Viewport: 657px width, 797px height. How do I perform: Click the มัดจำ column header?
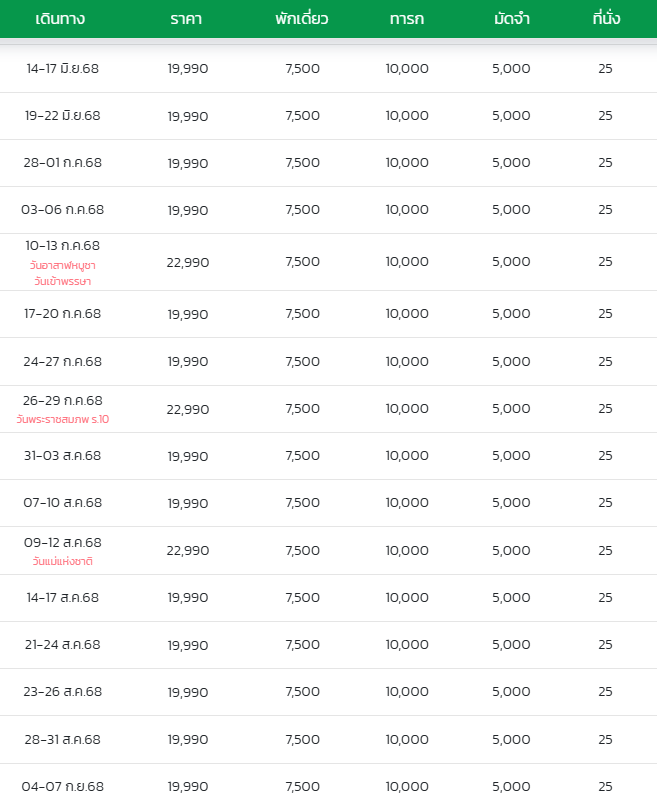click(x=512, y=19)
